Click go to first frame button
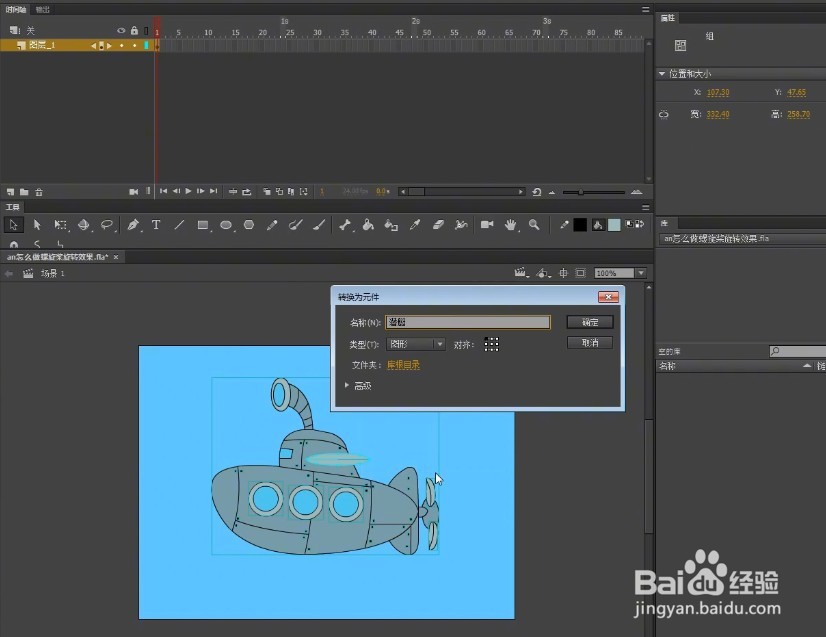 point(163,191)
